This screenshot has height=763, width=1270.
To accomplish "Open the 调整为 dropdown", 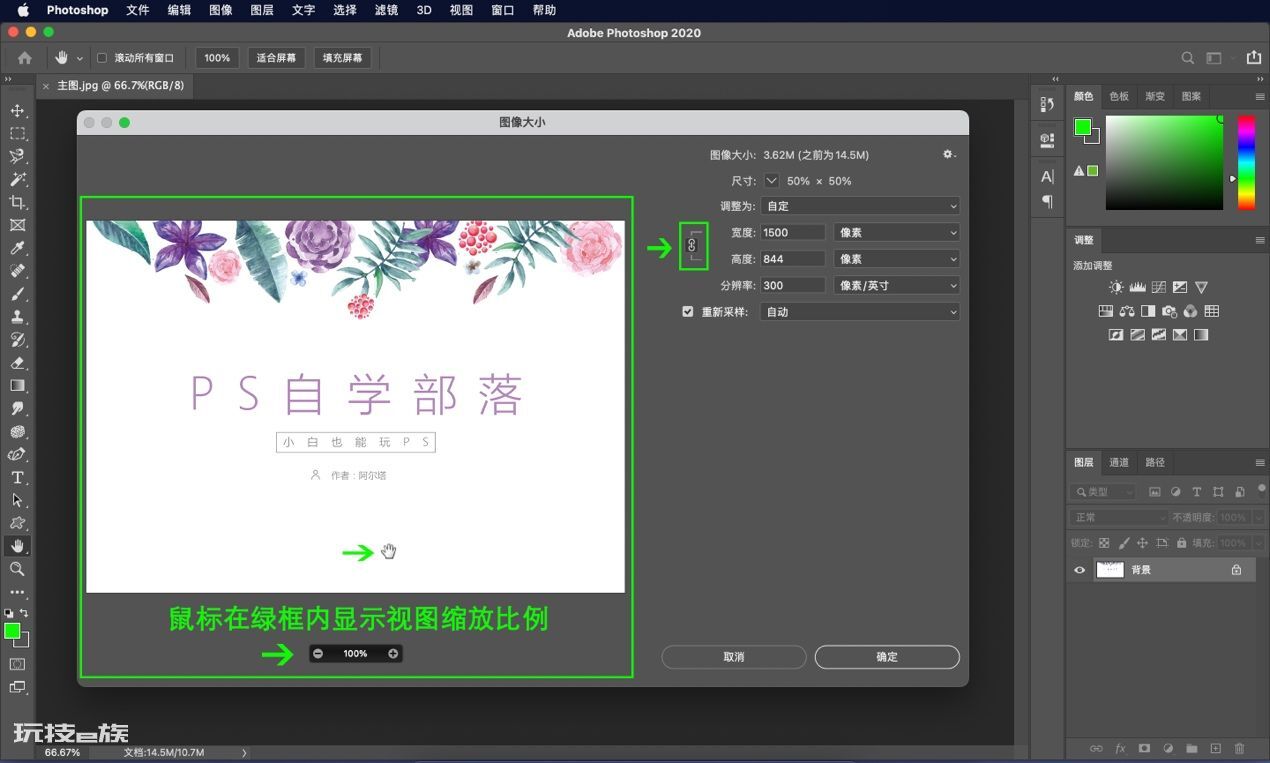I will 860,206.
